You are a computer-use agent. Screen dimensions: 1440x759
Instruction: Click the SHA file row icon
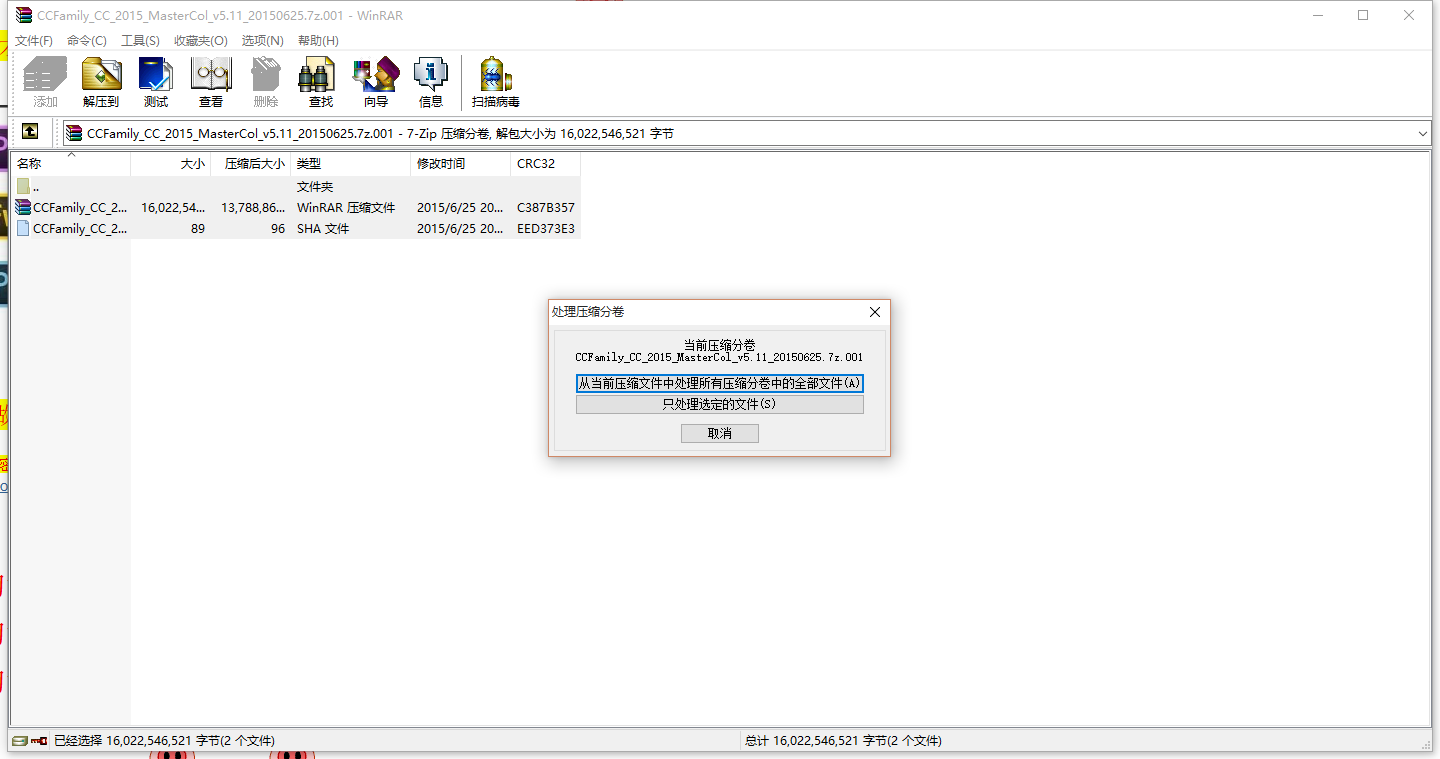click(x=23, y=229)
